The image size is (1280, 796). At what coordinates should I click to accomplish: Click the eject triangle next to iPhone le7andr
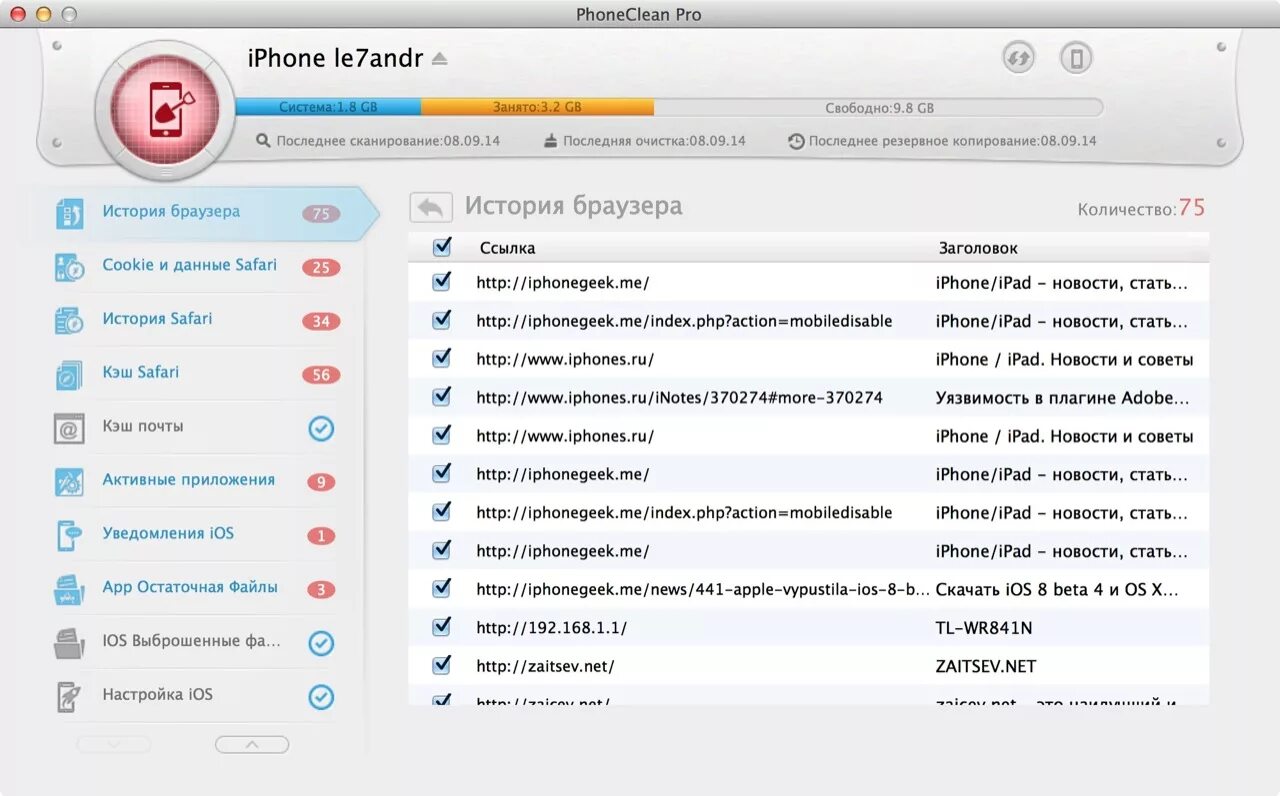point(439,59)
